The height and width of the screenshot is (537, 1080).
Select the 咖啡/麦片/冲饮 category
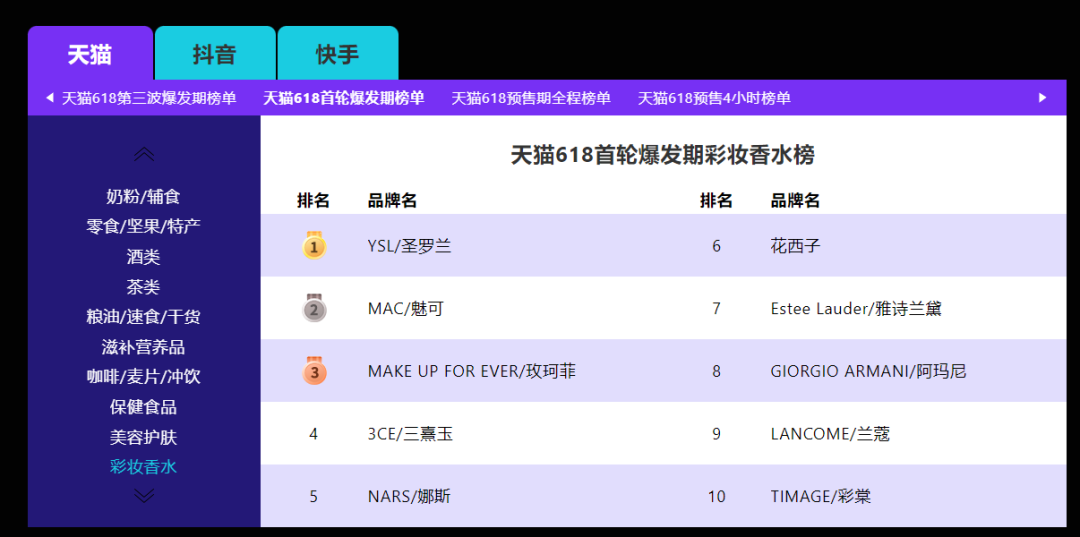point(143,377)
